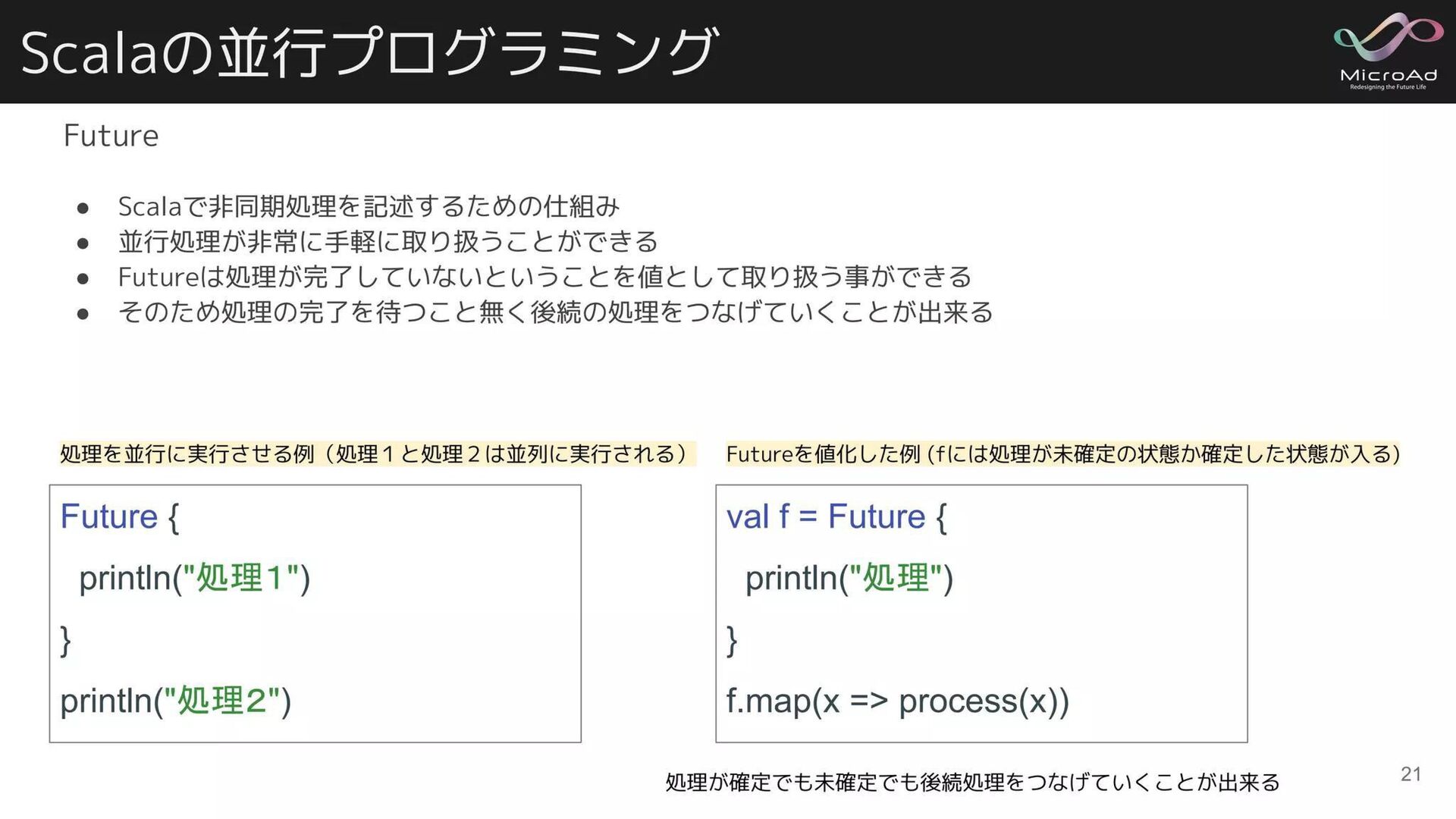The height and width of the screenshot is (819, 1456).
Task: Click val f = Future { line
Action: tap(836, 517)
